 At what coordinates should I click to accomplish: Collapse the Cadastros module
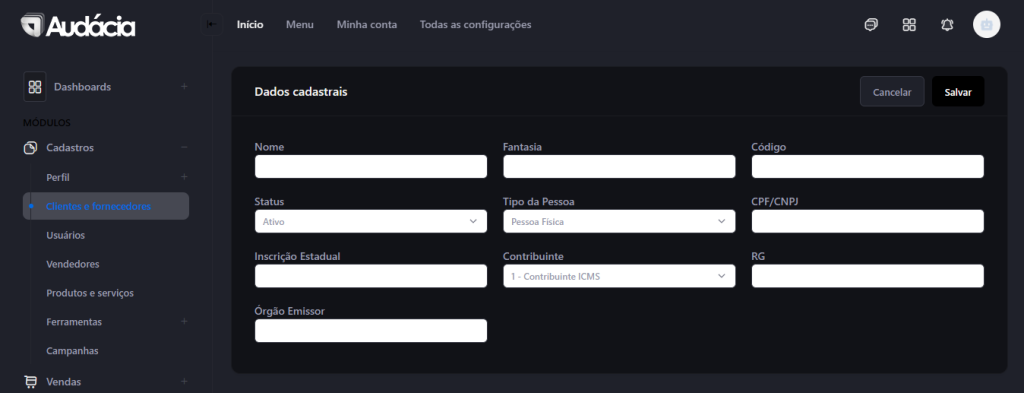click(184, 148)
